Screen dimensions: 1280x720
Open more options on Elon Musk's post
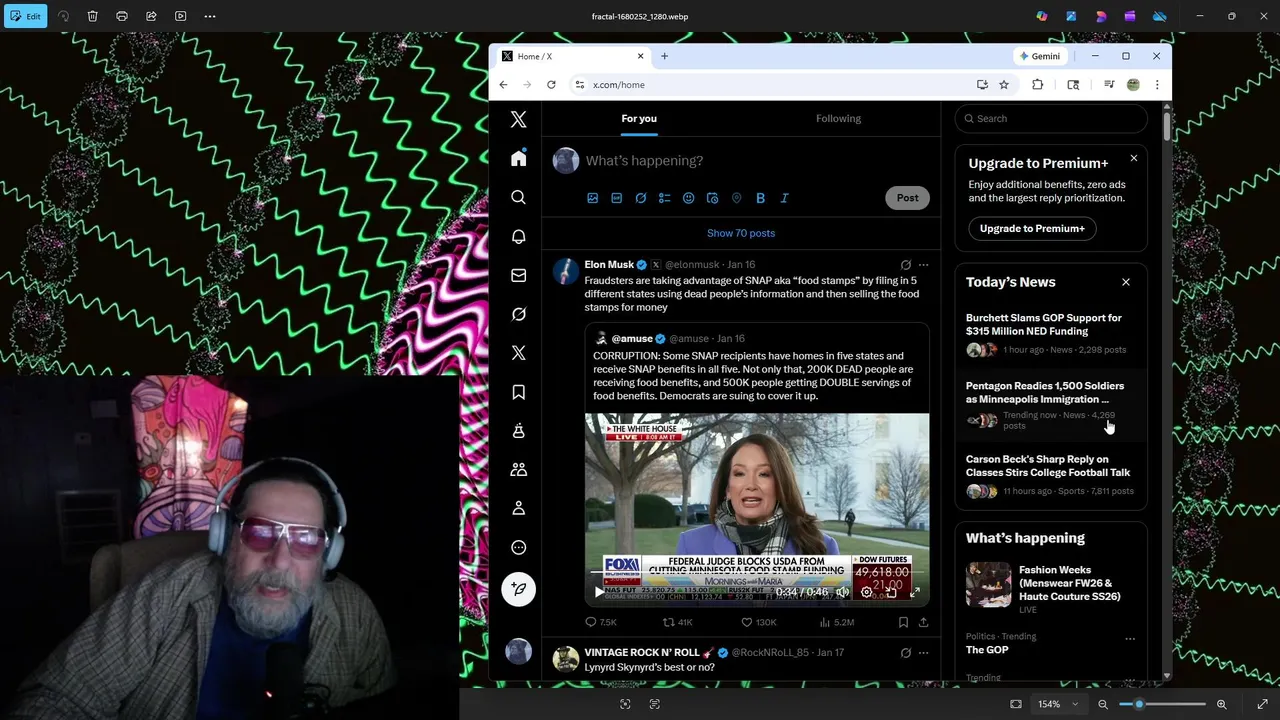[923, 265]
